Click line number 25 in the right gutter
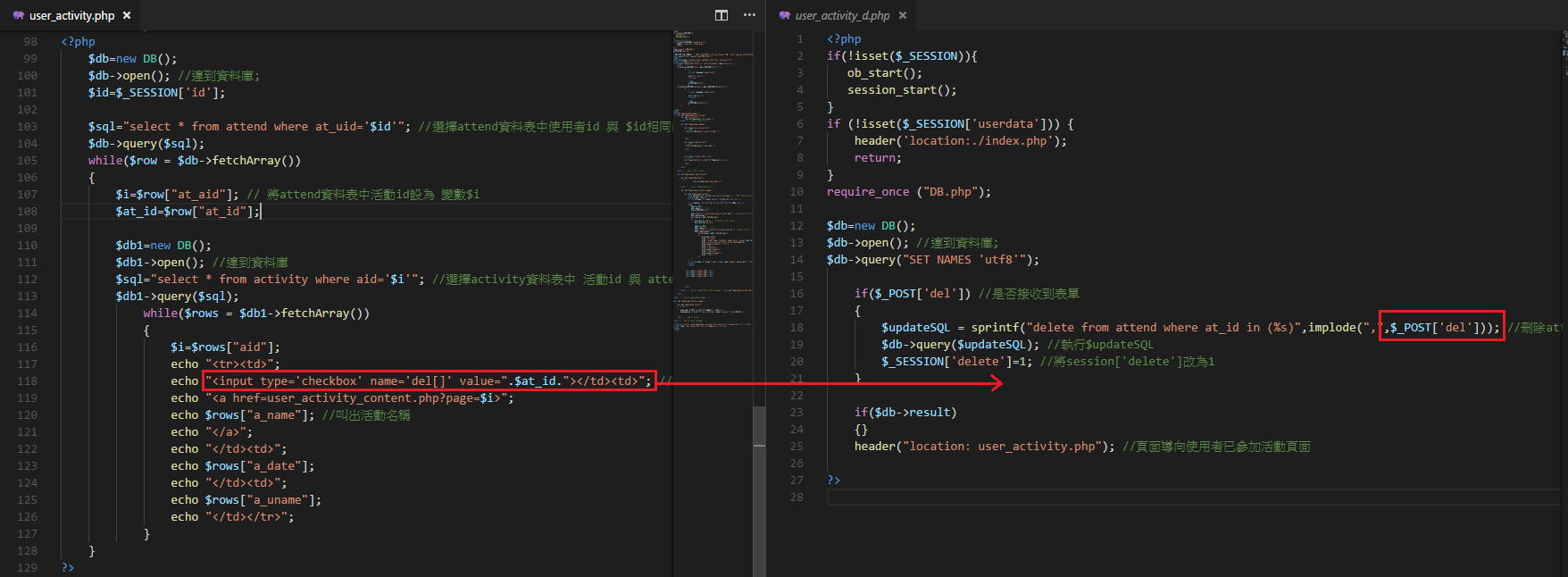Screen dimensions: 1568x577 point(797,447)
